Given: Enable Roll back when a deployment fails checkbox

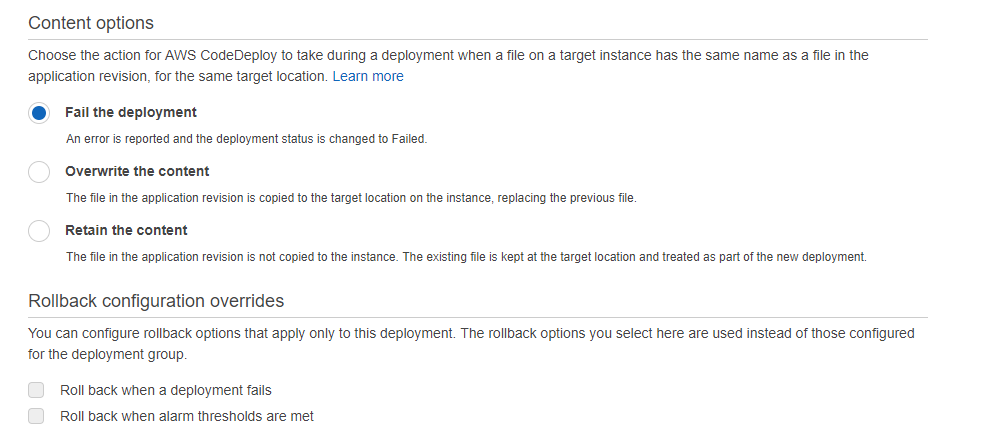Looking at the screenshot, I should click(x=37, y=390).
